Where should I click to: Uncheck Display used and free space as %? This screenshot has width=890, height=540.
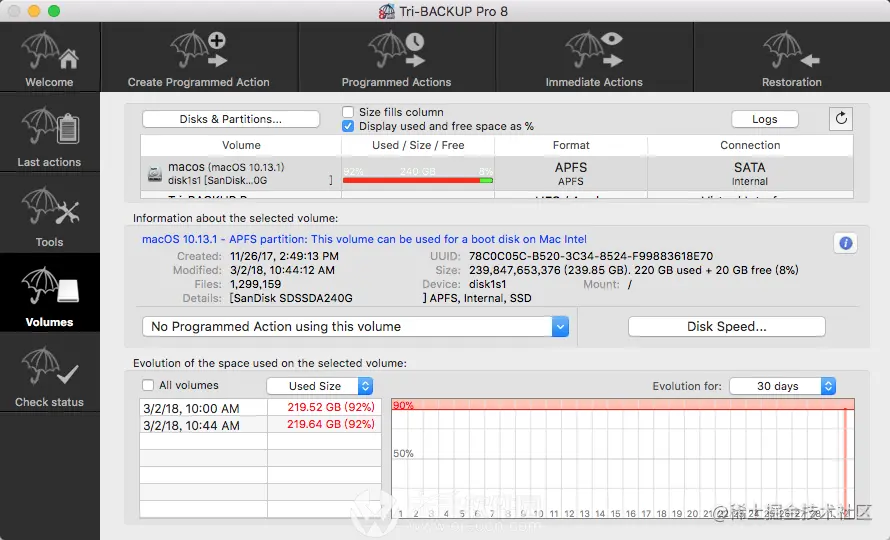(348, 126)
